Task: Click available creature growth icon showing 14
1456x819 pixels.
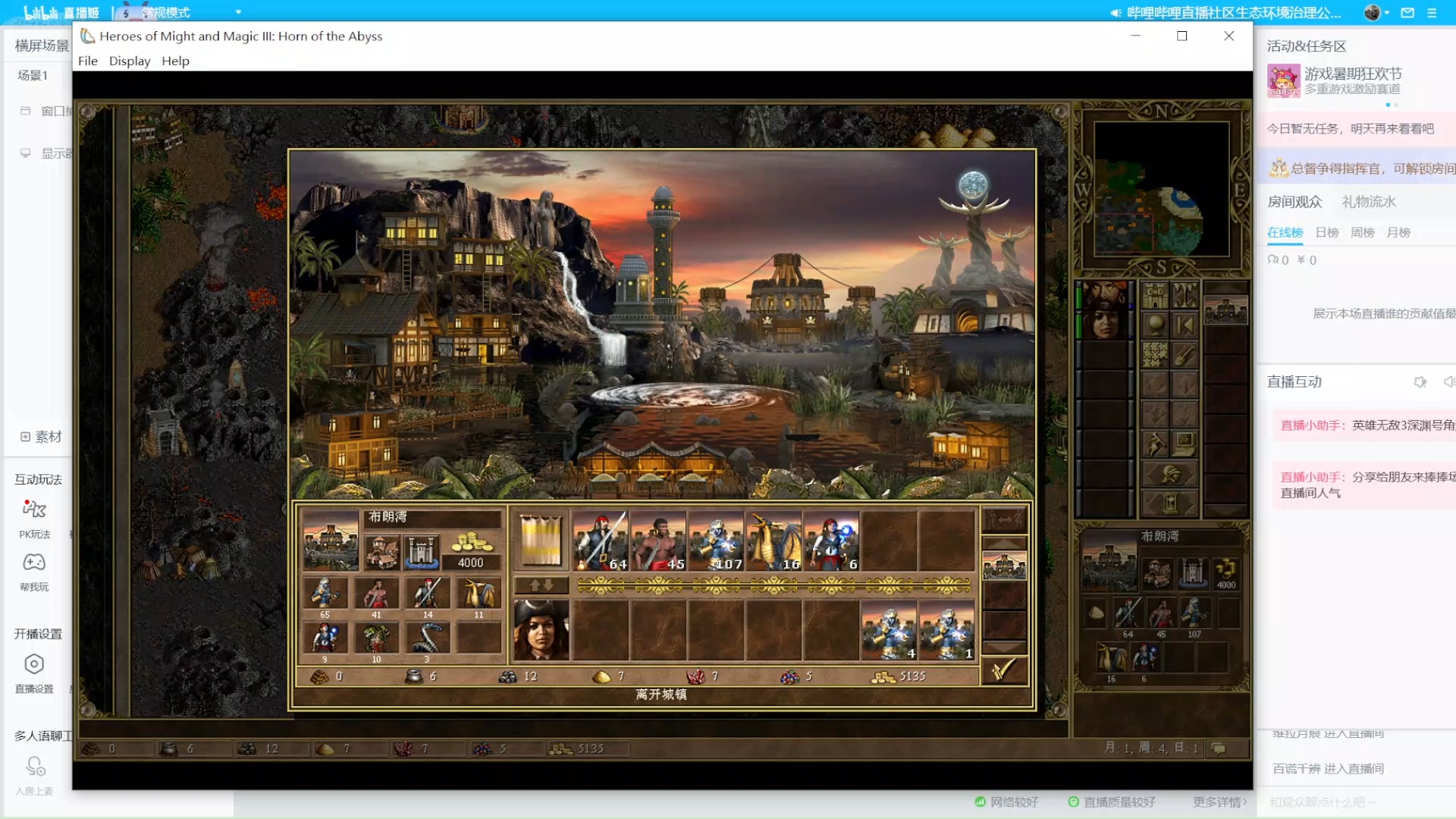Action: [428, 594]
